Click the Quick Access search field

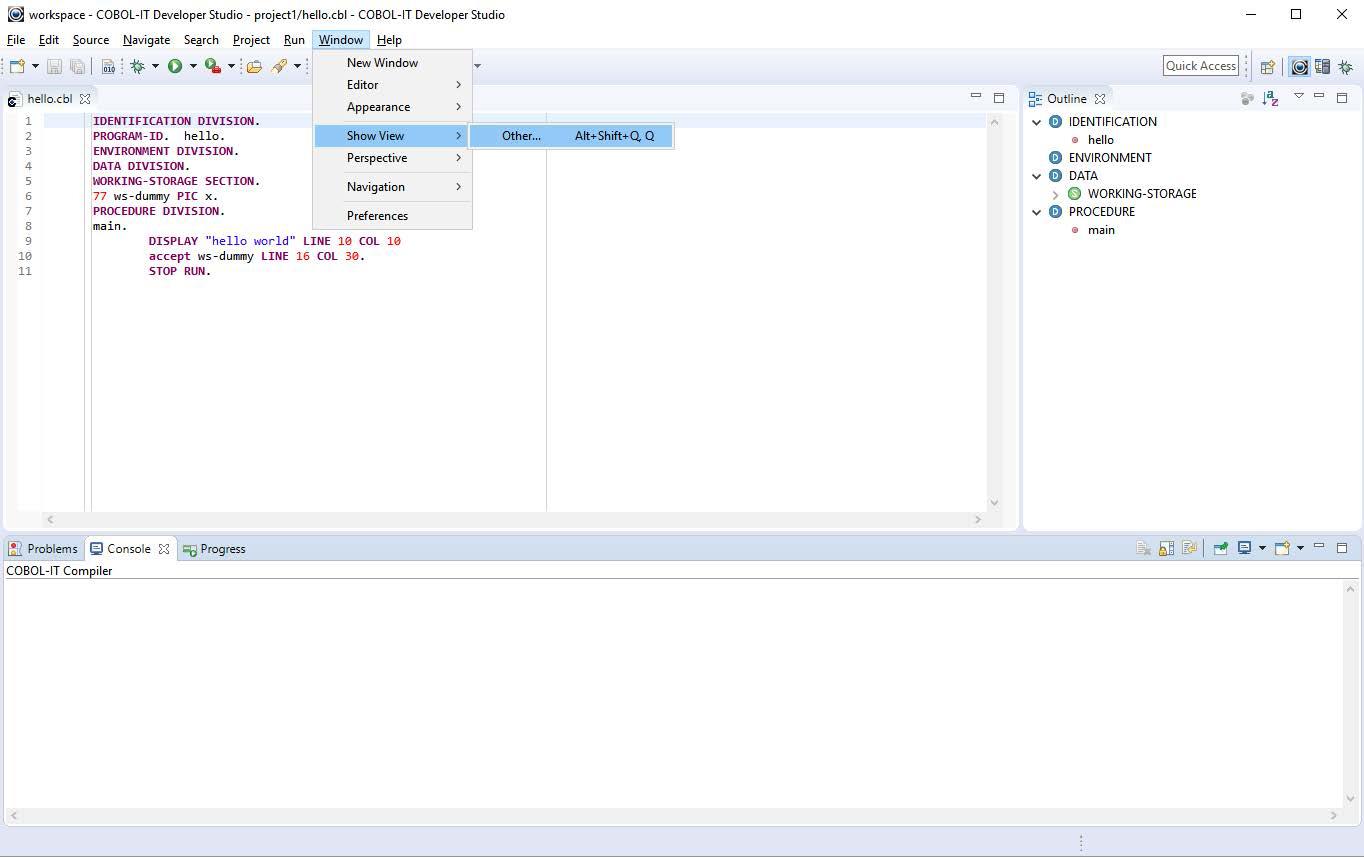[x=1201, y=66]
